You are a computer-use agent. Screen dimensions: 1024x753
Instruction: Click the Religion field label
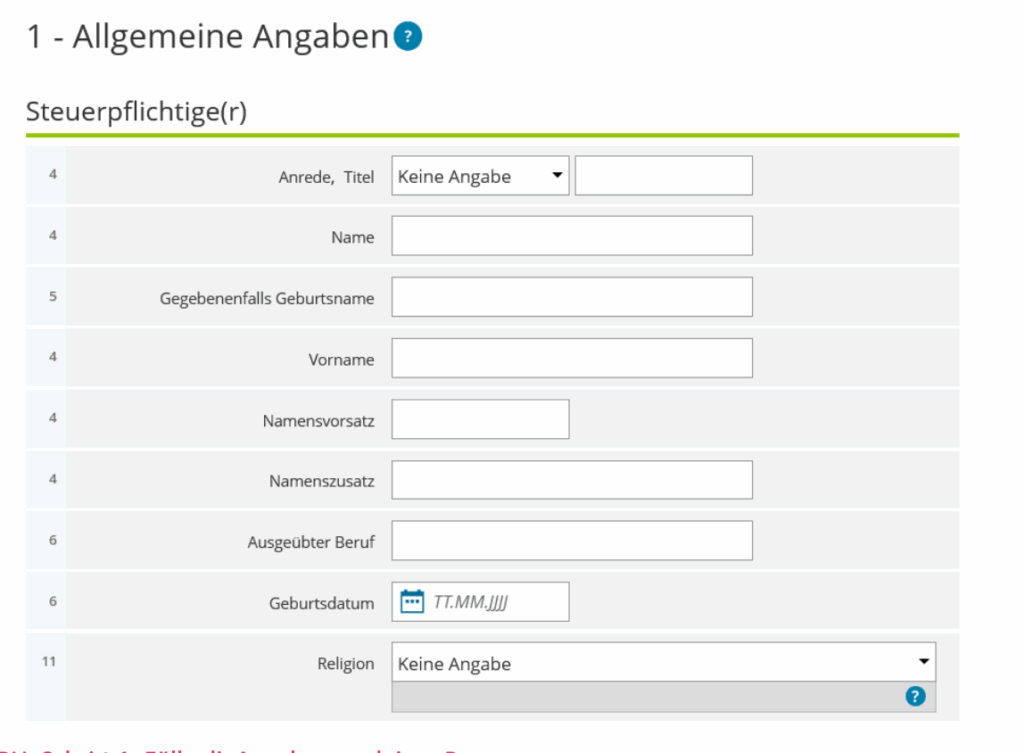tap(345, 664)
